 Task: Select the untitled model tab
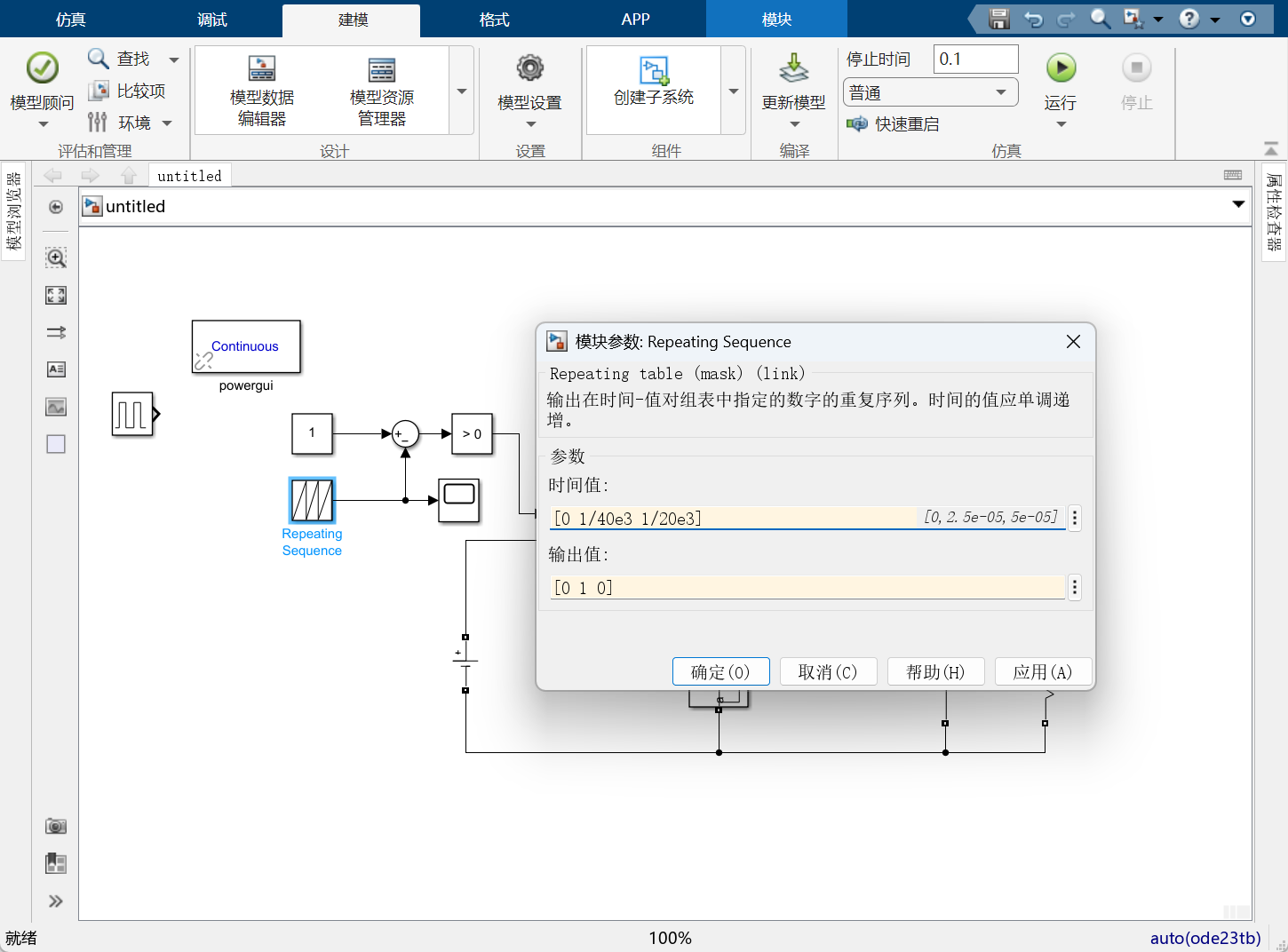tap(189, 176)
